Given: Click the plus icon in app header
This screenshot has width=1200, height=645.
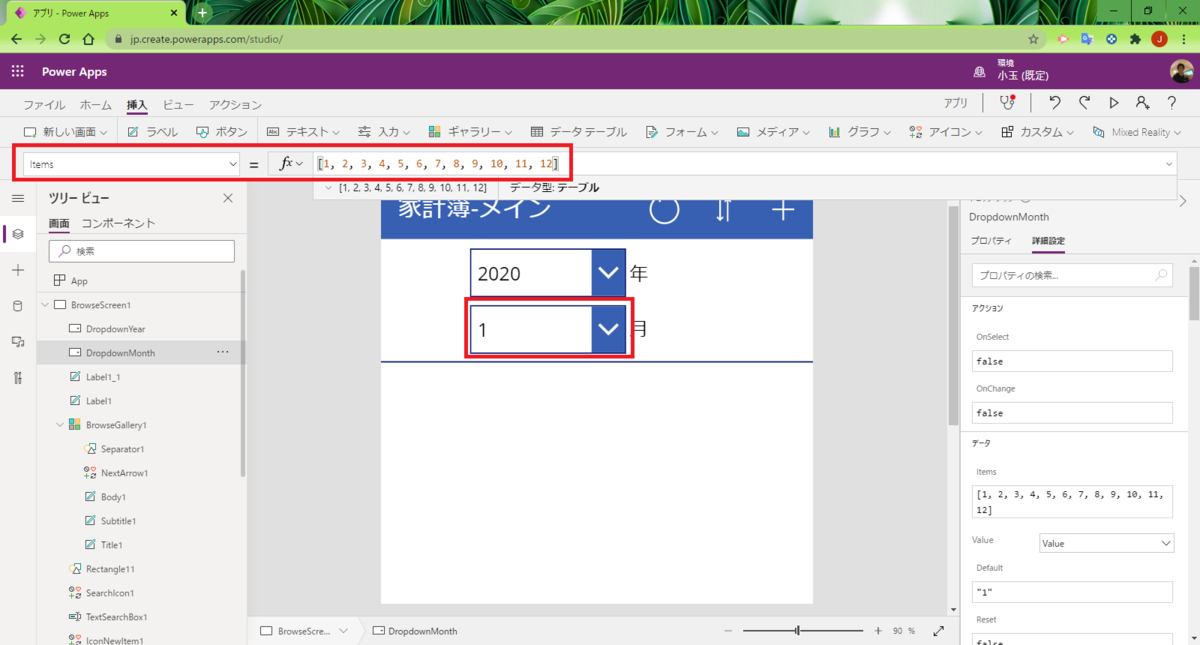Looking at the screenshot, I should click(783, 209).
